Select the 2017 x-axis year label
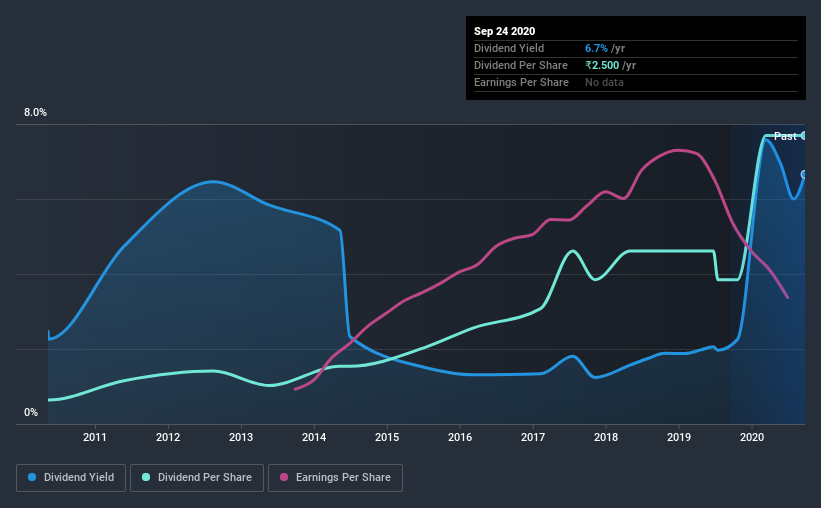Image resolution: width=821 pixels, height=508 pixels. [533, 437]
